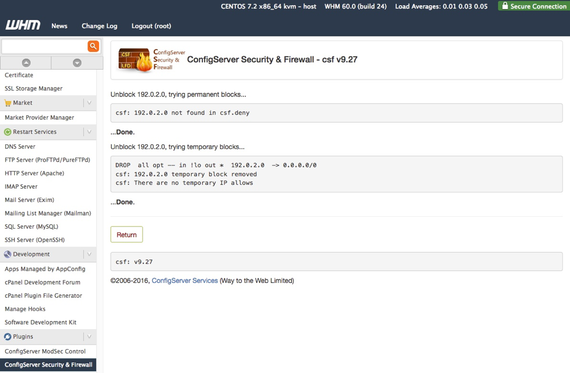Open Market Provider Manager

tap(39, 117)
